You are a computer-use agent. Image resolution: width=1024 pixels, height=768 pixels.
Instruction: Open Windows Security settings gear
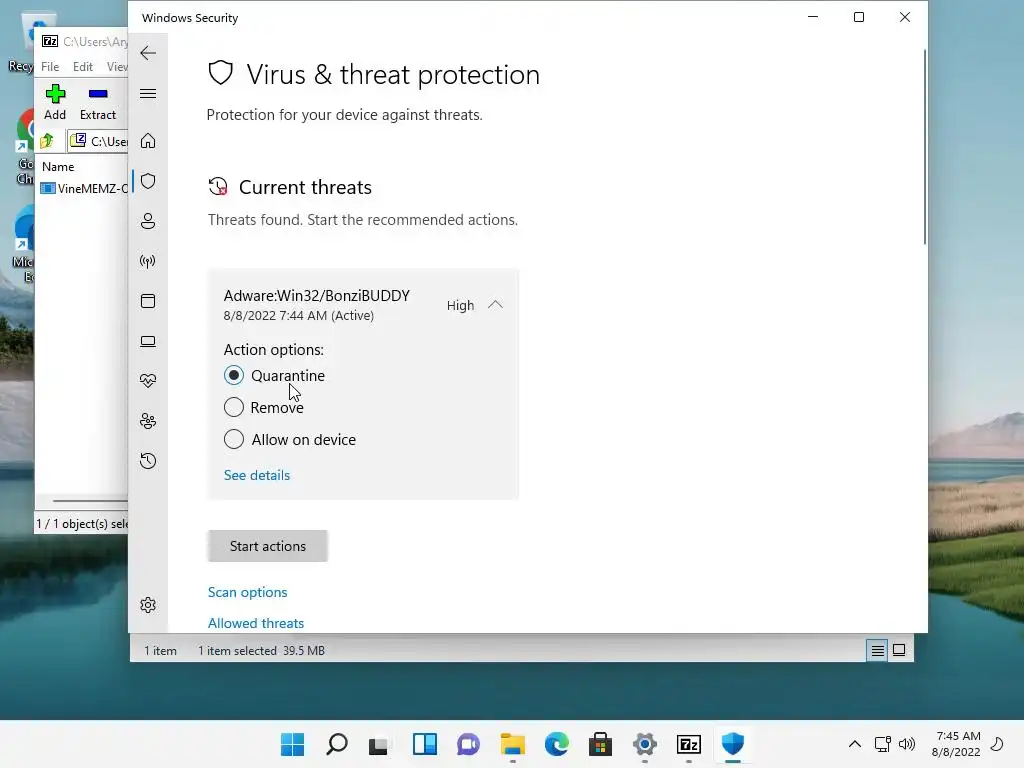(x=148, y=605)
